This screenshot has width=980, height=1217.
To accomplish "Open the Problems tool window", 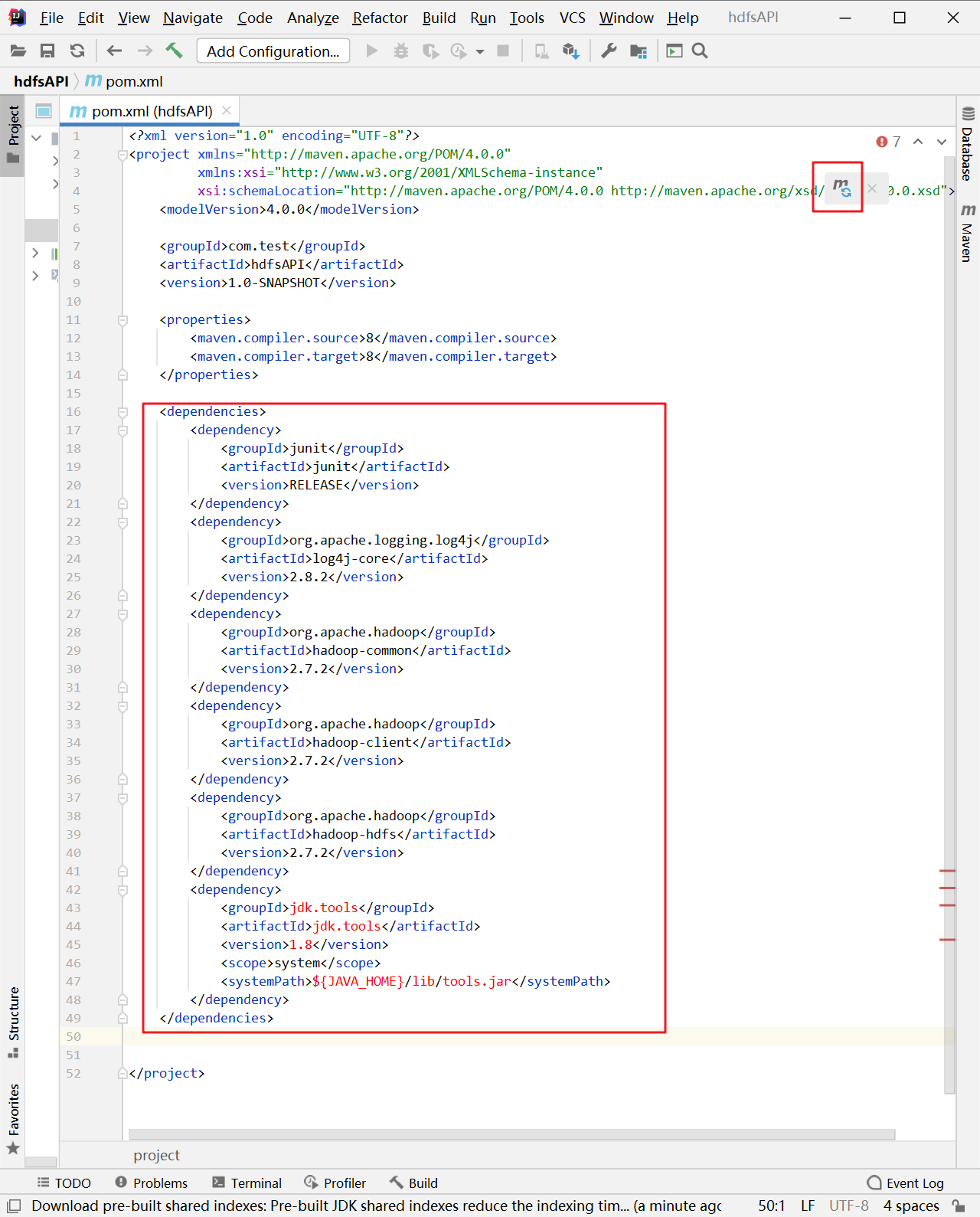I will click(152, 1183).
